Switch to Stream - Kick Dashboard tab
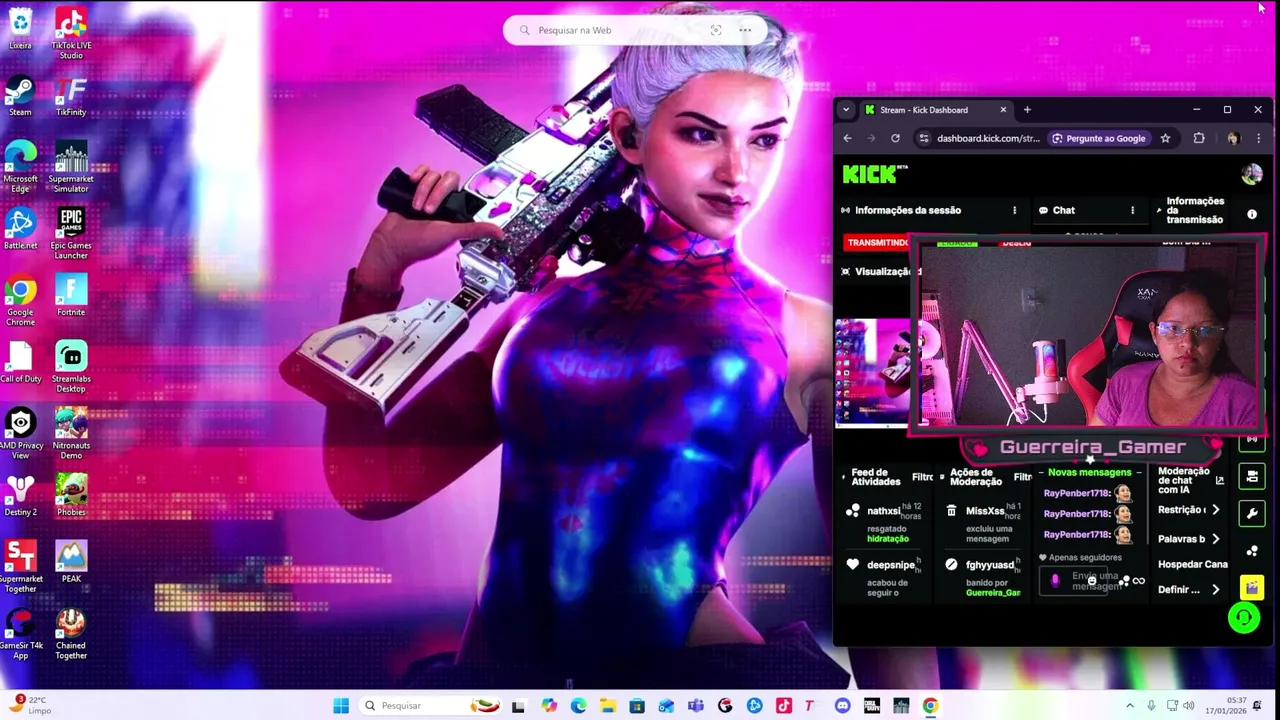Viewport: 1280px width, 720px height. click(935, 110)
